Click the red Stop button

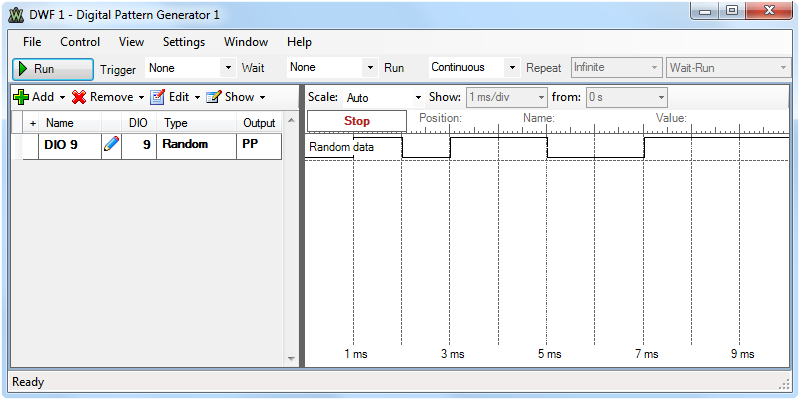tap(357, 121)
